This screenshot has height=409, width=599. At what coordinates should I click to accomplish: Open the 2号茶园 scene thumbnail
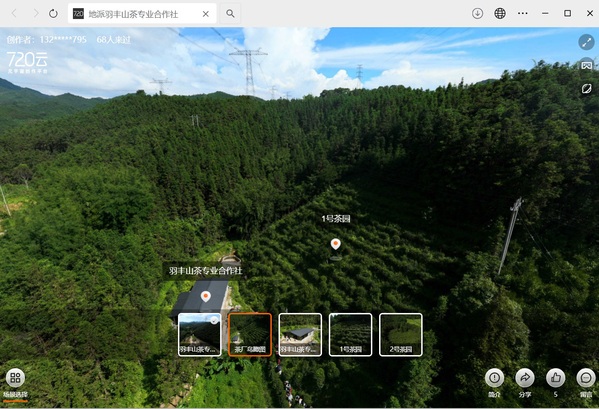pyautogui.click(x=401, y=335)
